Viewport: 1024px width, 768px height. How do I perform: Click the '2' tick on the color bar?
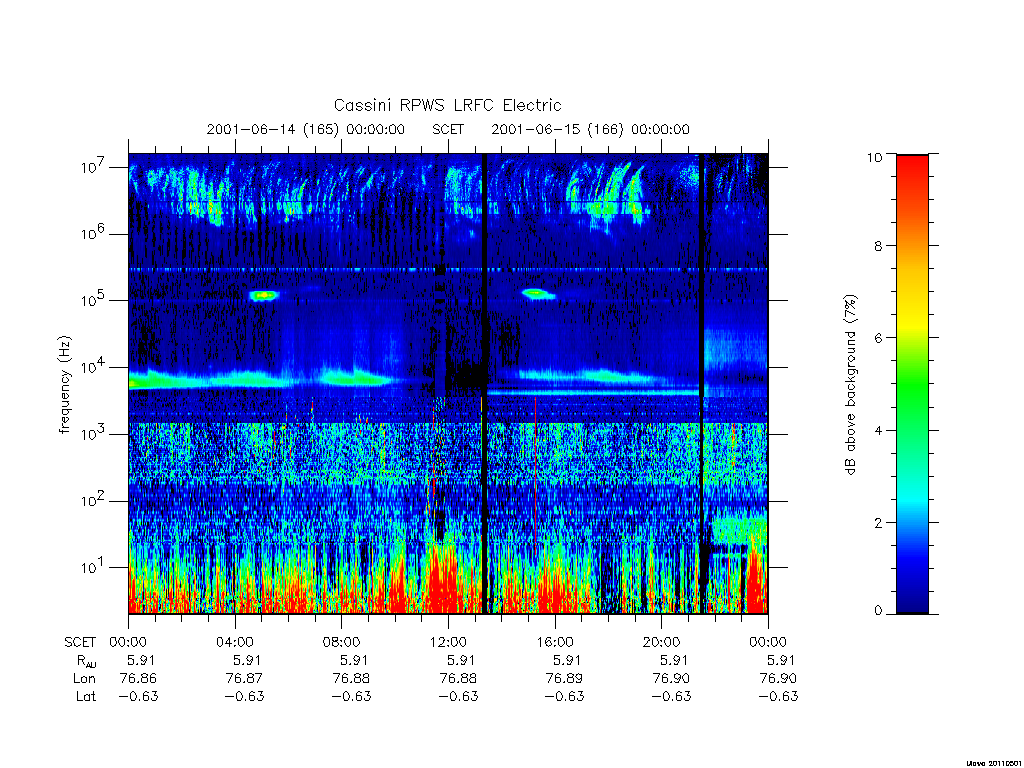click(878, 522)
